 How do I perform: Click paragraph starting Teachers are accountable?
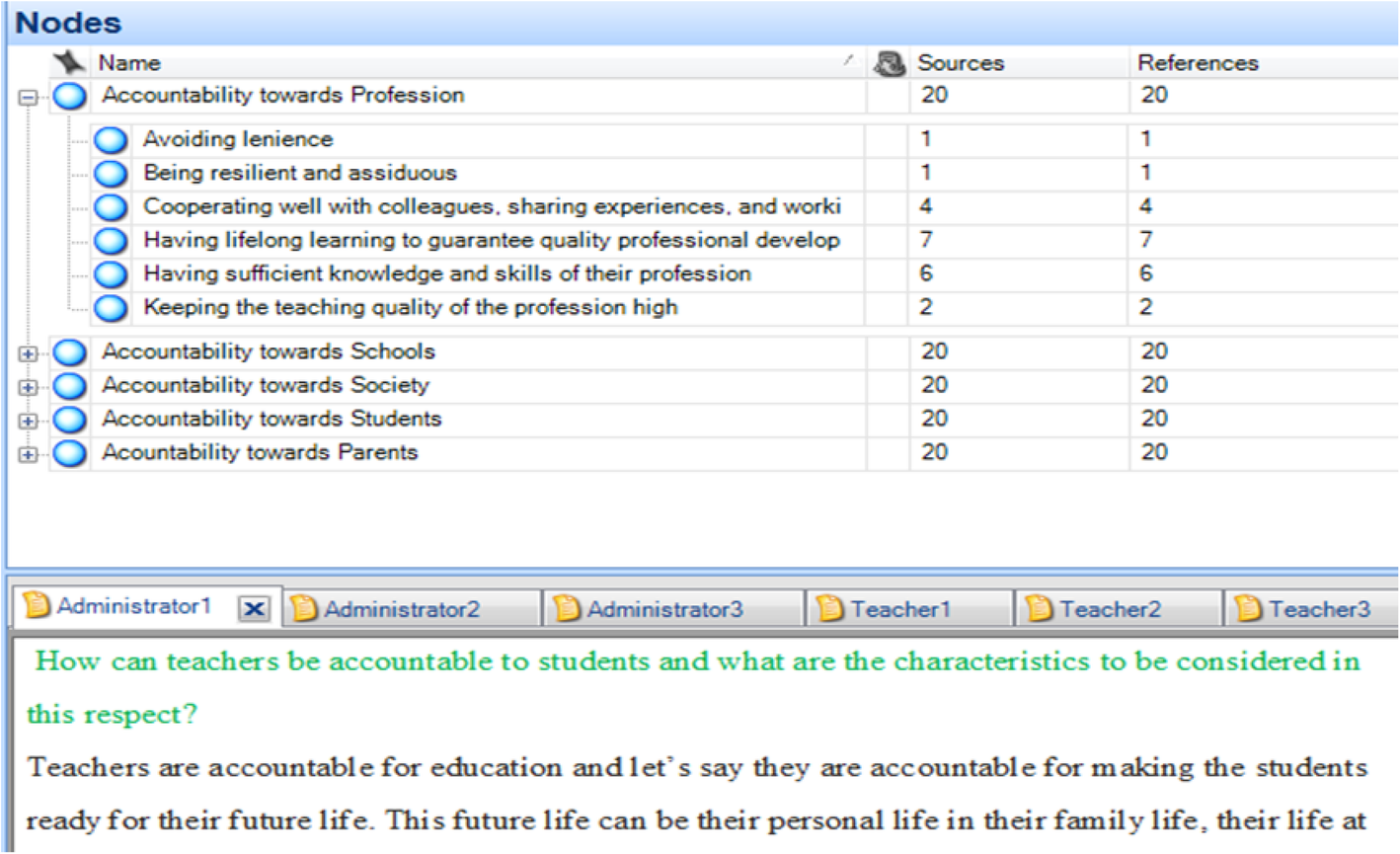[697, 794]
